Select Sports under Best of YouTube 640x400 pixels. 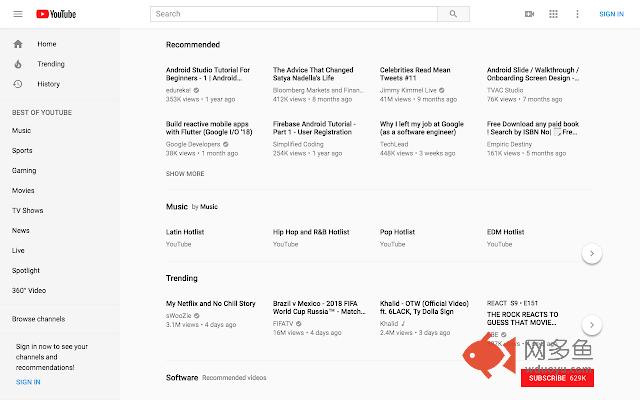click(22, 151)
